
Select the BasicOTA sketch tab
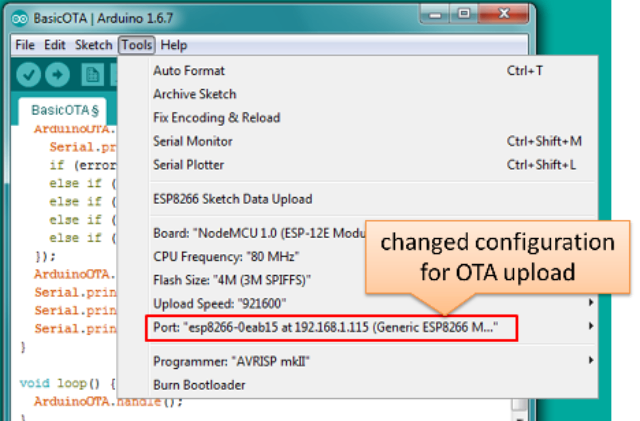coord(65,111)
